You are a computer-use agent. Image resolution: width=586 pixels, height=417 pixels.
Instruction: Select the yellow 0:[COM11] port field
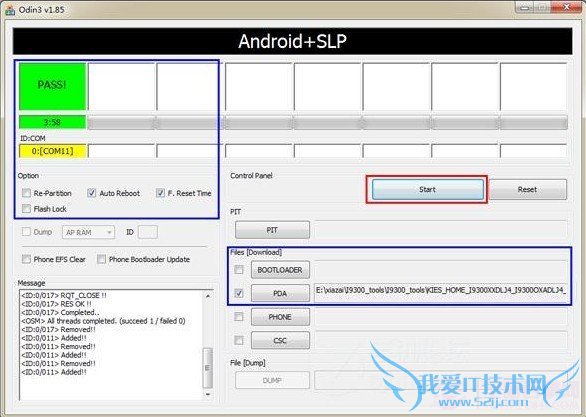point(52,151)
